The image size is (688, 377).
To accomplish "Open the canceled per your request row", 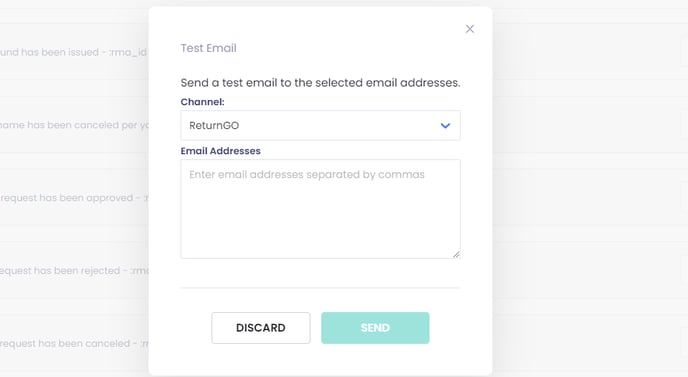I will 74,125.
